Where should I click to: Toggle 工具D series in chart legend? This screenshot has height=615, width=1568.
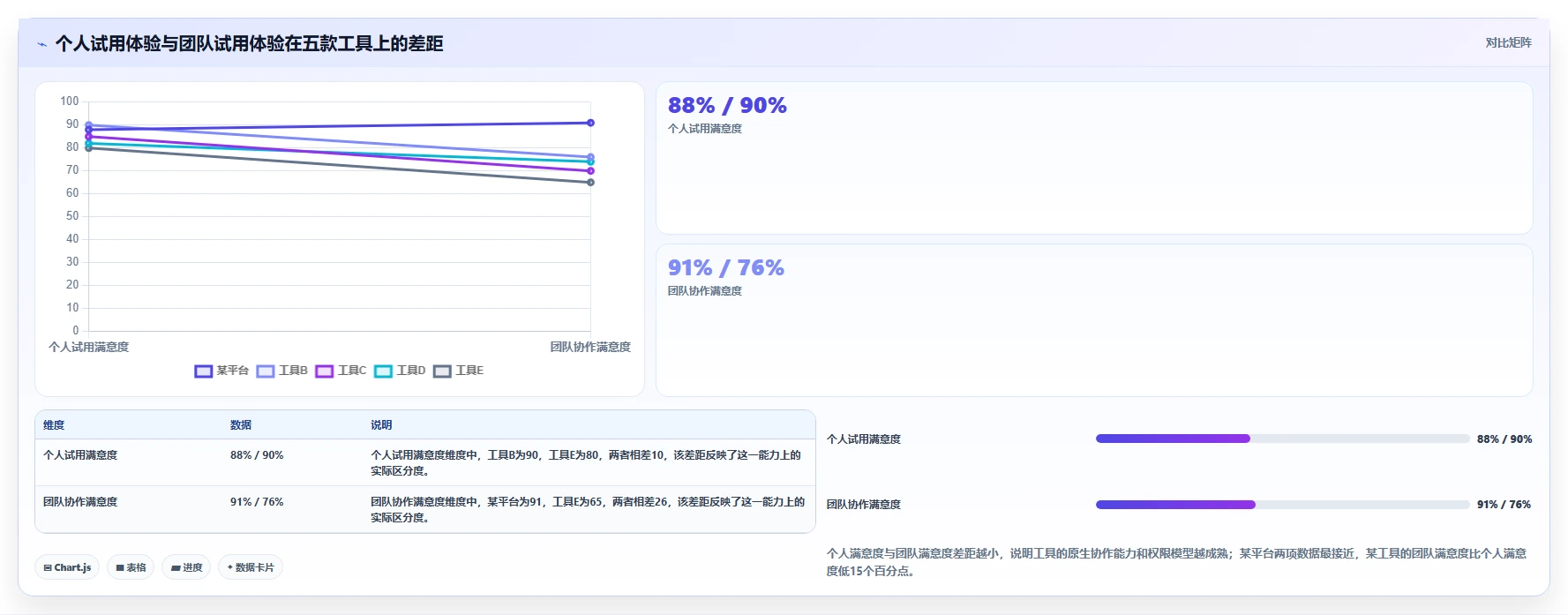[400, 371]
